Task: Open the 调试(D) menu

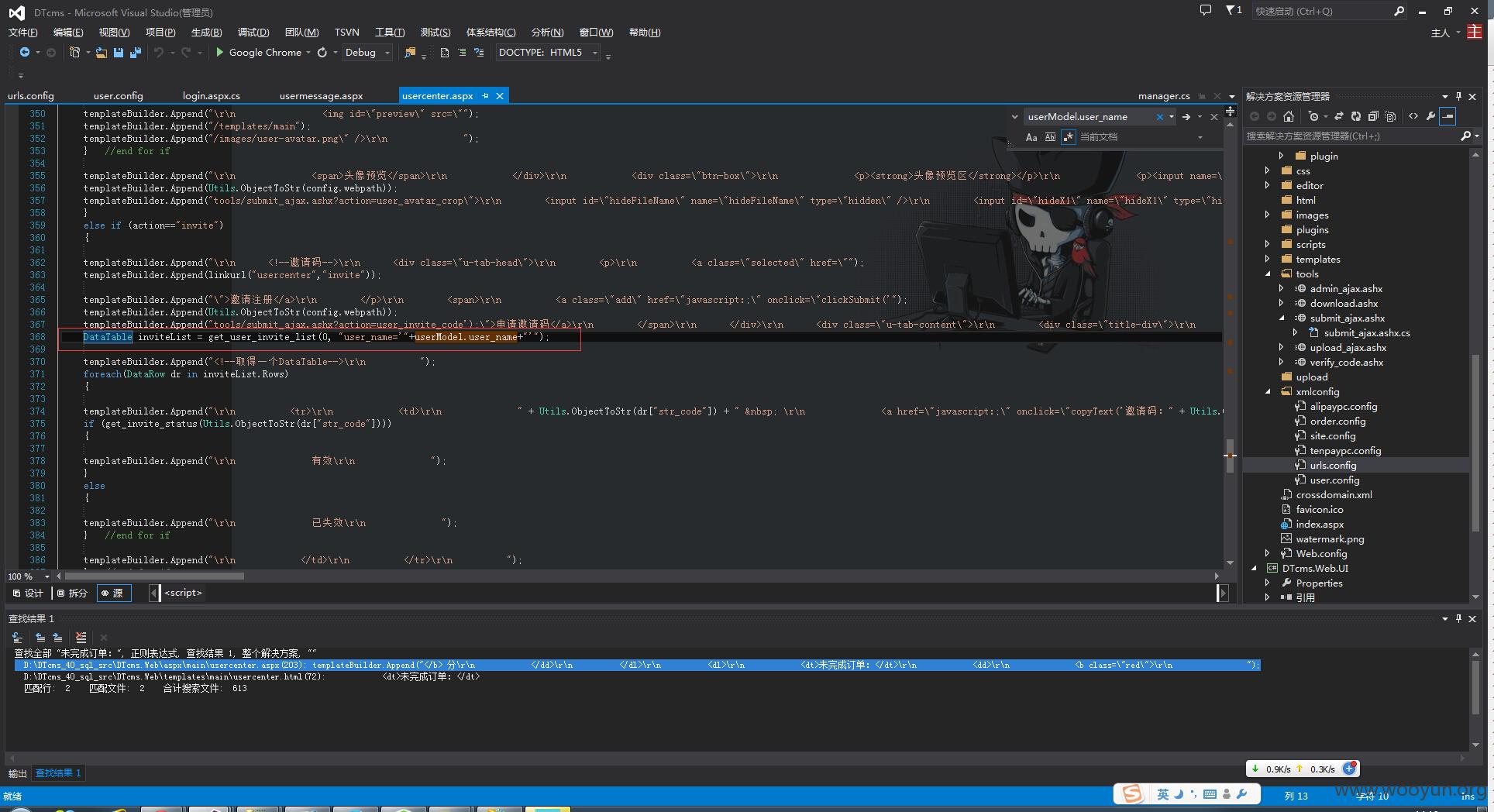Action: tap(253, 32)
